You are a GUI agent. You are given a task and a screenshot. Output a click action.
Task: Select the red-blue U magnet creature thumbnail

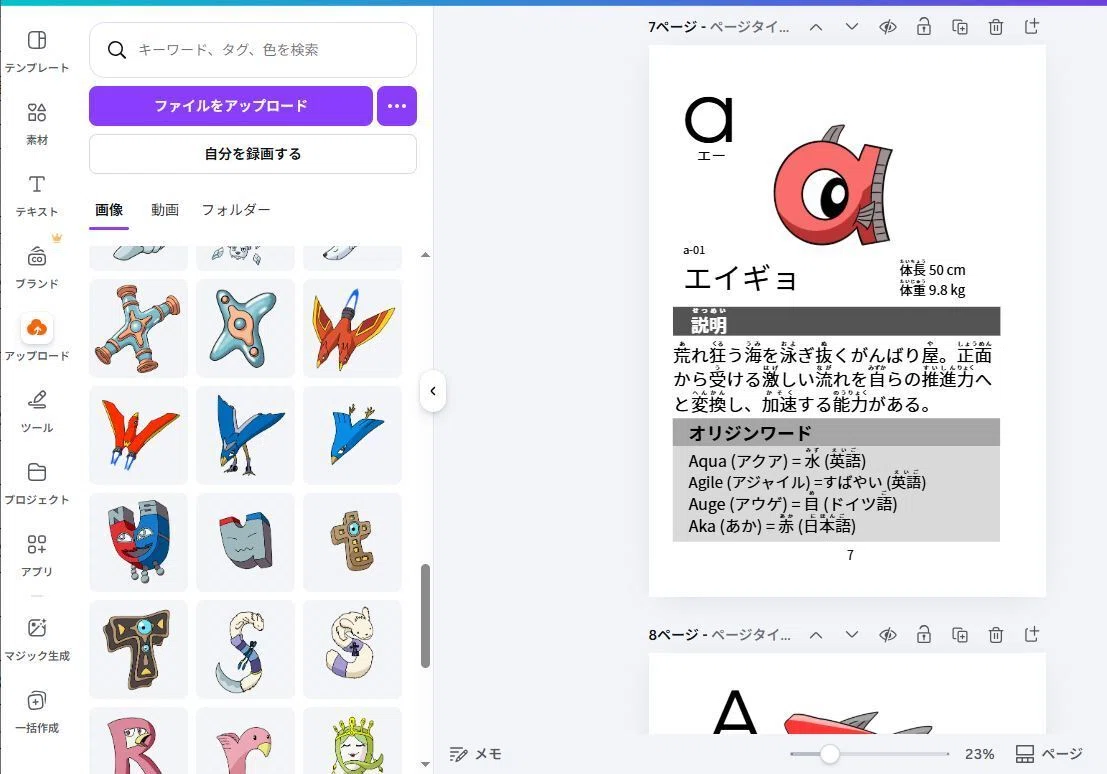point(138,542)
